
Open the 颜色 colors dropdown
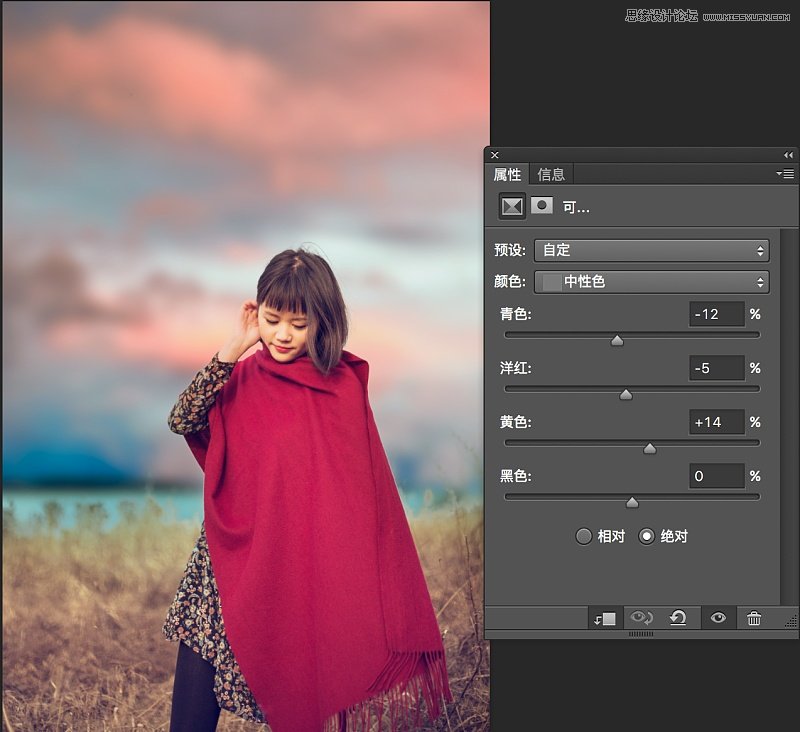tap(652, 282)
